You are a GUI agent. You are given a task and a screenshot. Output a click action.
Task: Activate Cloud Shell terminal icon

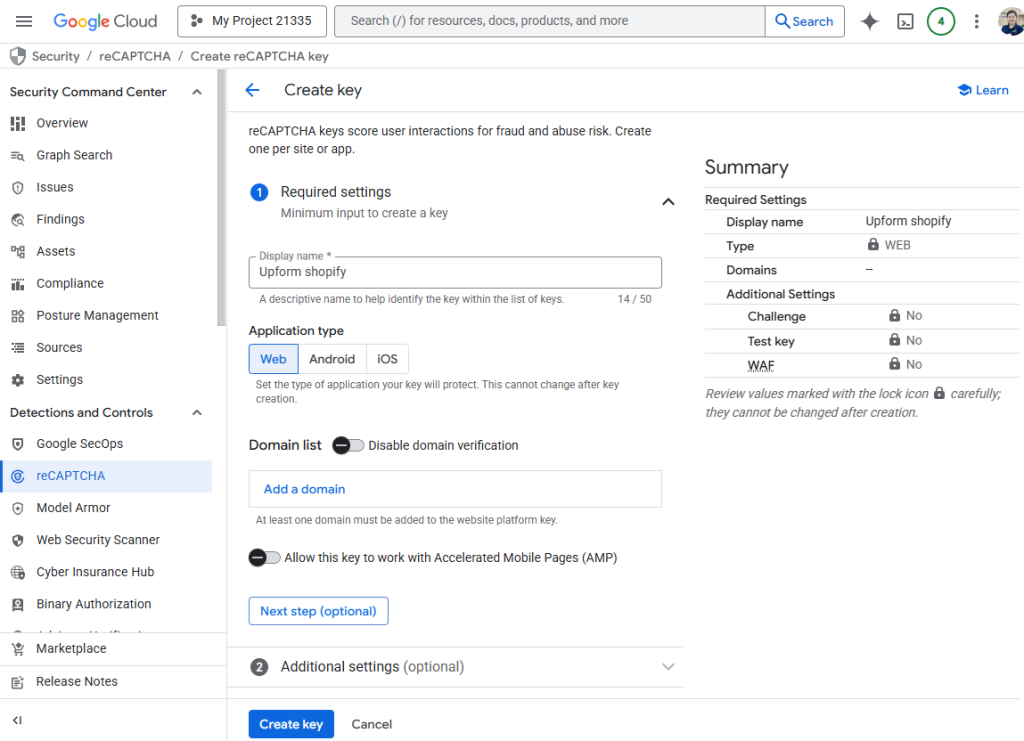tap(905, 22)
